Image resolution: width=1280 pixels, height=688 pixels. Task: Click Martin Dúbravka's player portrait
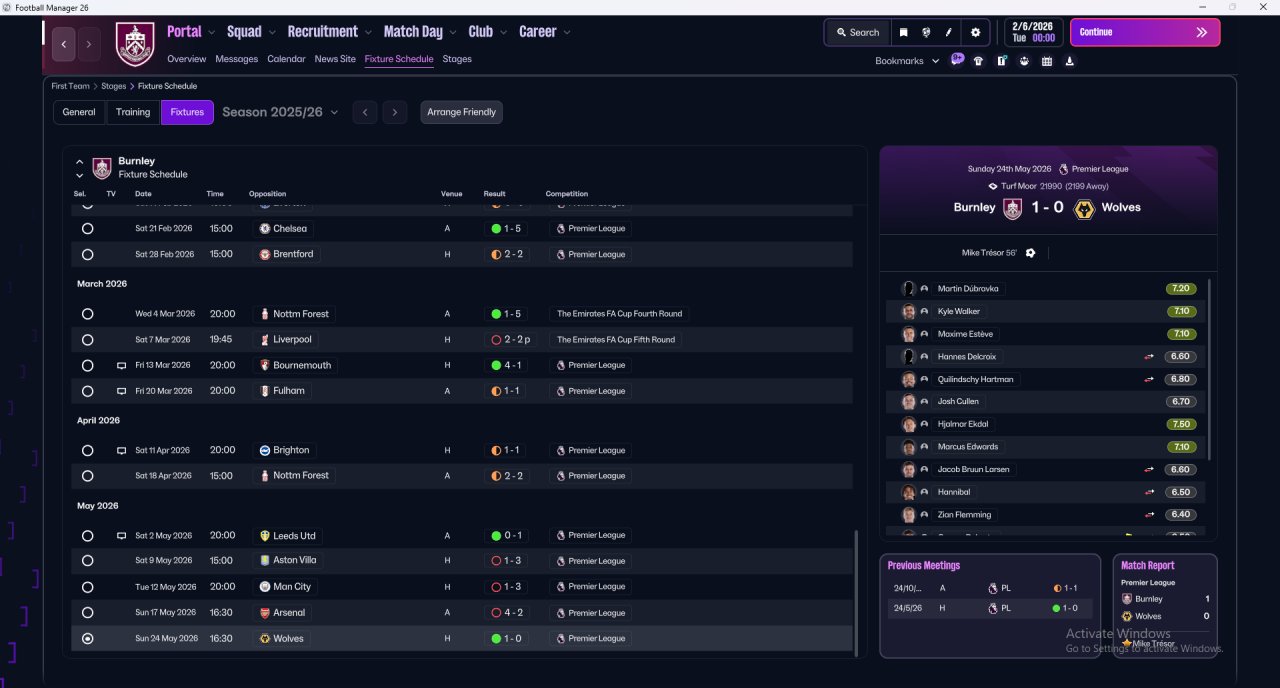[909, 288]
